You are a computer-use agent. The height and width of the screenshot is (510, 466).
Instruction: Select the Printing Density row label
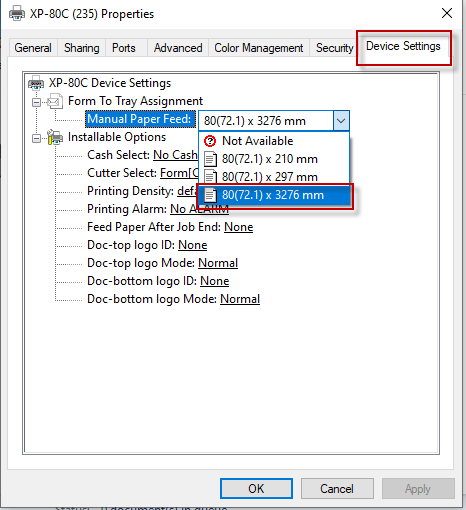pyautogui.click(x=130, y=191)
